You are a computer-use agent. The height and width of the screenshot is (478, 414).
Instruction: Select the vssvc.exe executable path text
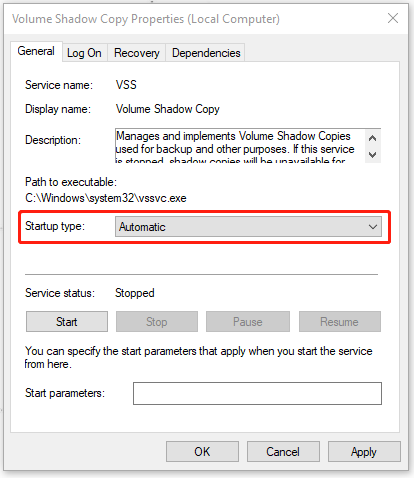106,198
